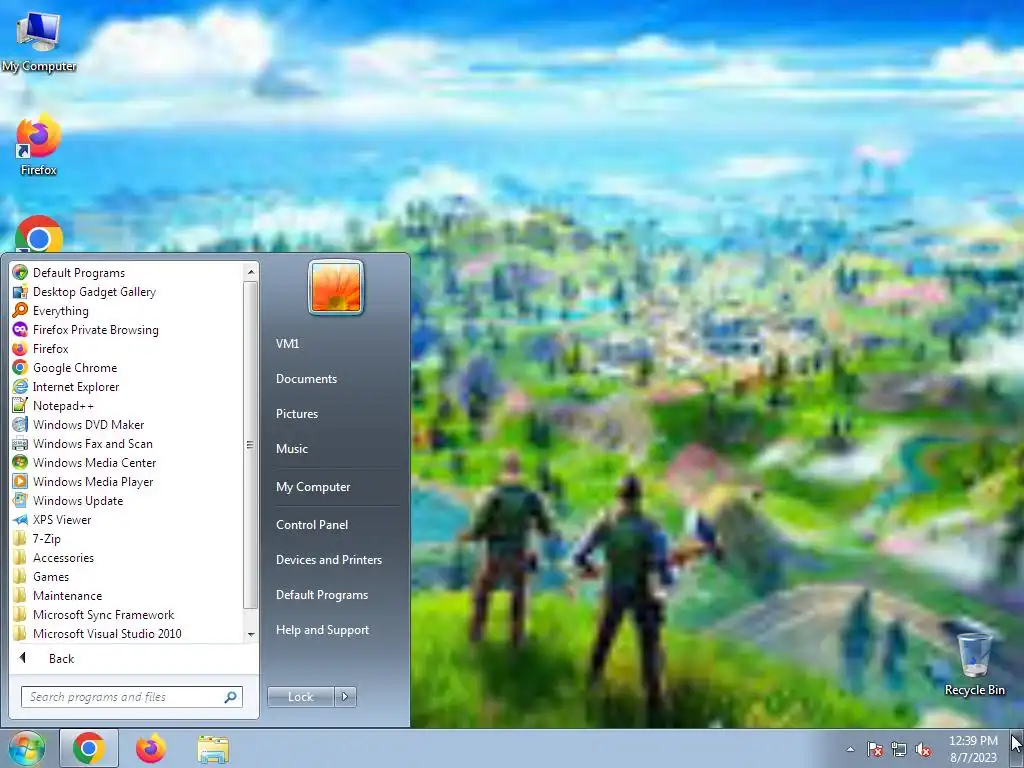Viewport: 1024px width, 768px height.
Task: Select the Firefox desktop shortcut
Action: coord(39,146)
